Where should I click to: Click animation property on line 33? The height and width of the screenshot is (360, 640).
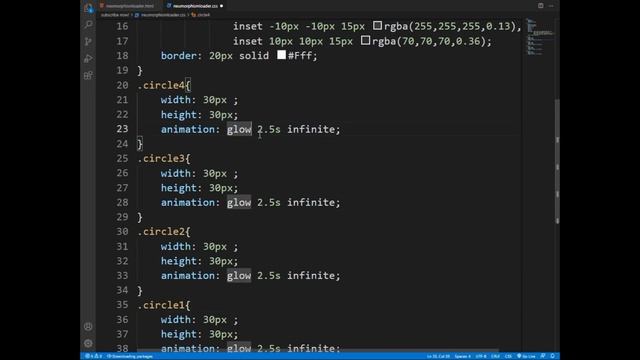click(x=187, y=276)
